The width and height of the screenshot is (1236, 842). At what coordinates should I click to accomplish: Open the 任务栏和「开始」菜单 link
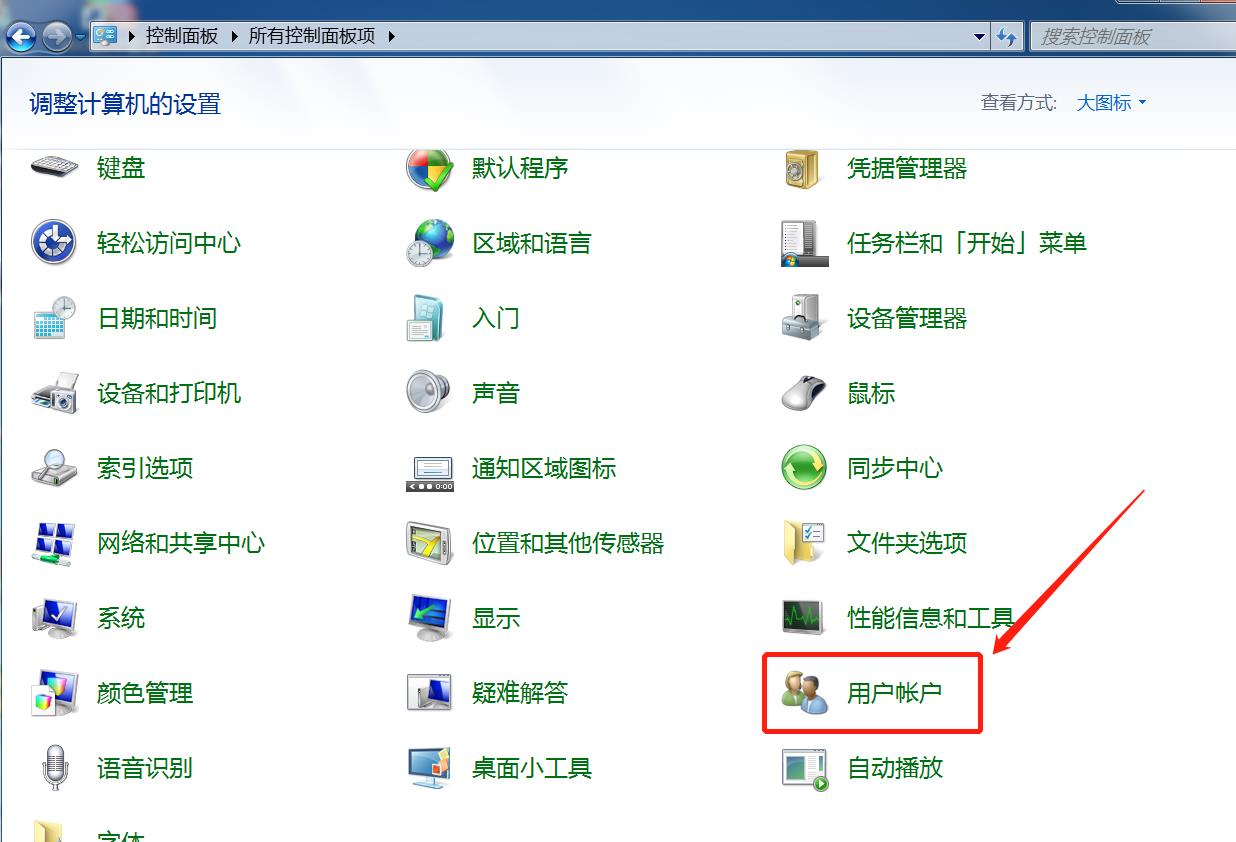point(967,243)
